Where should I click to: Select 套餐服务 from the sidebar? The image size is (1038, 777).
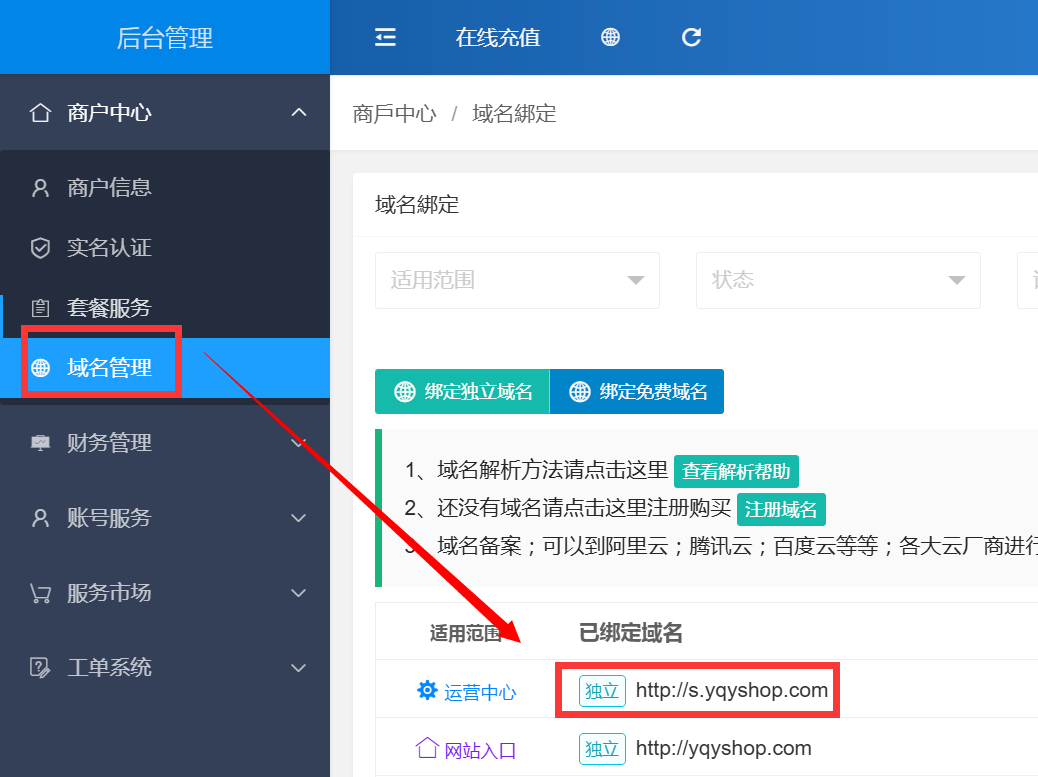(109, 308)
